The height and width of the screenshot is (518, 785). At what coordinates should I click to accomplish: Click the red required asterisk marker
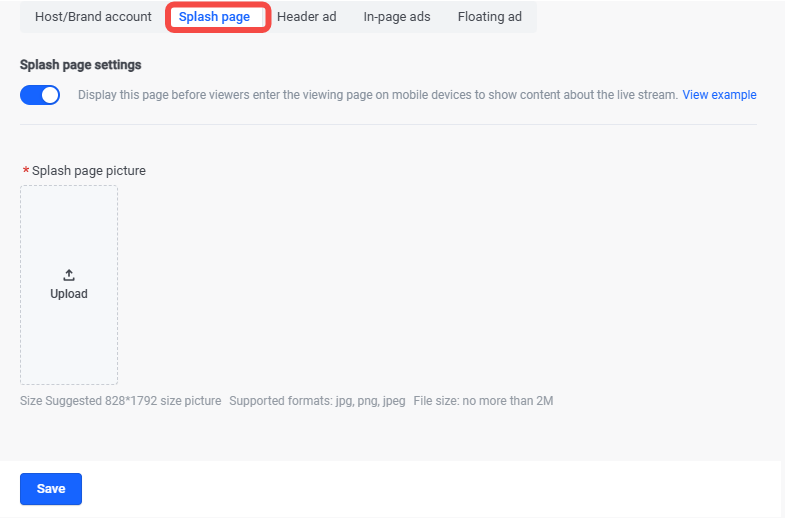[x=26, y=171]
